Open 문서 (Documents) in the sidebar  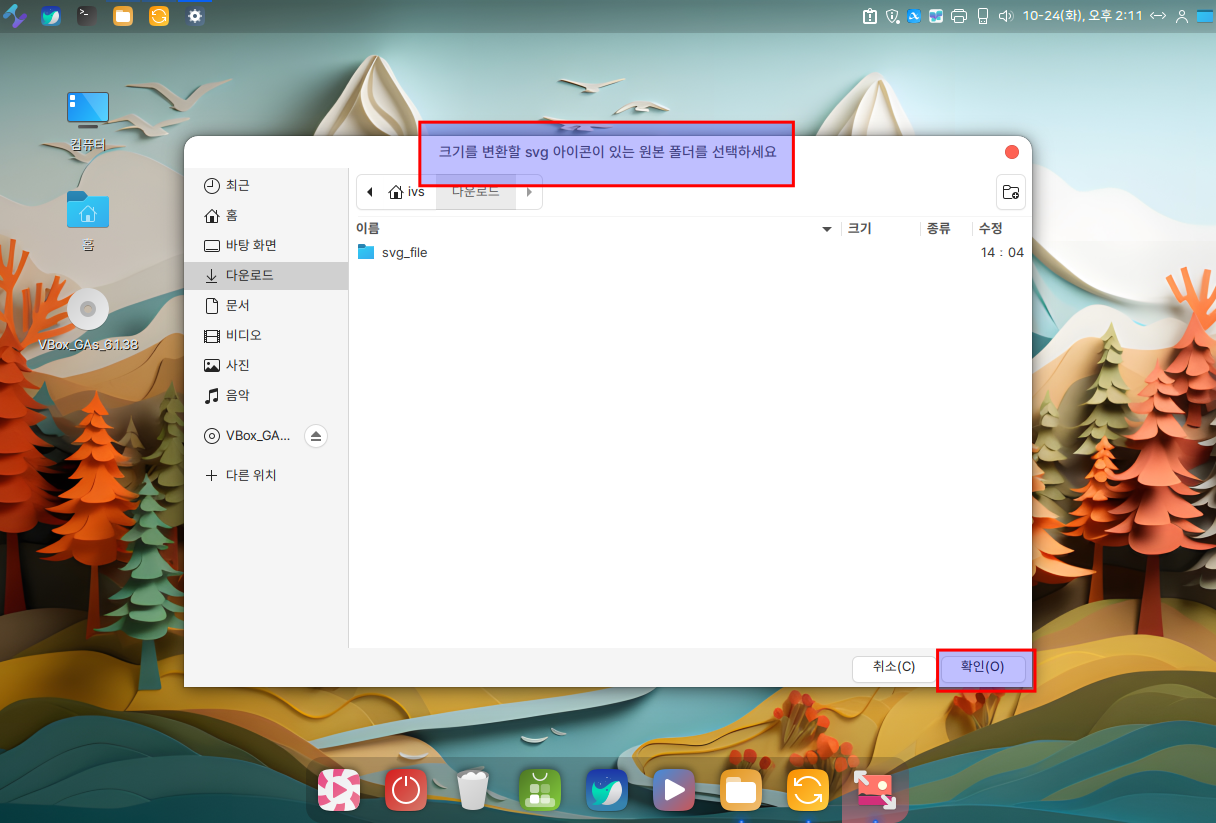pos(266,306)
